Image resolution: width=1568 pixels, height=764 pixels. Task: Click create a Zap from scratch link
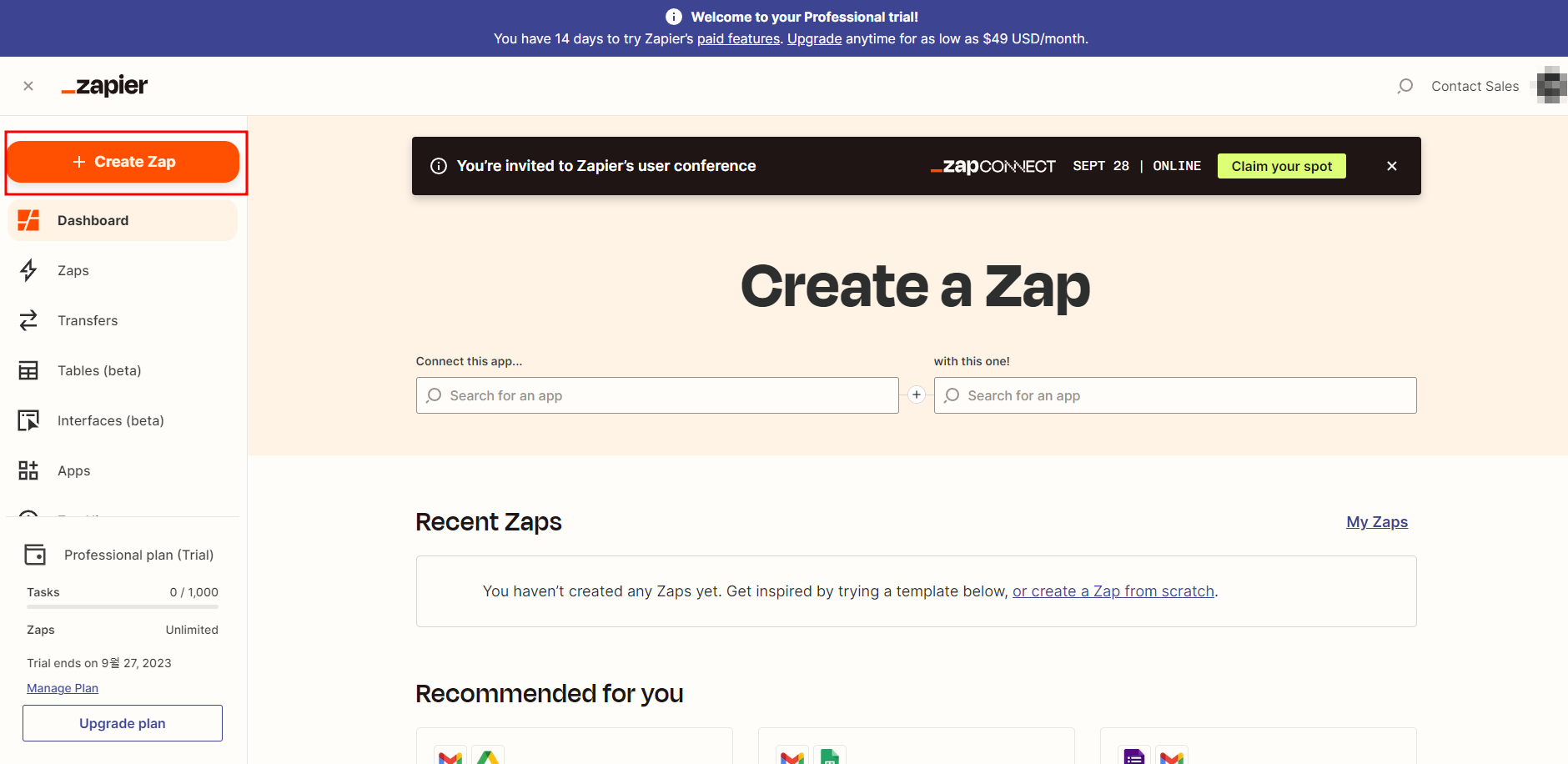(x=1113, y=591)
